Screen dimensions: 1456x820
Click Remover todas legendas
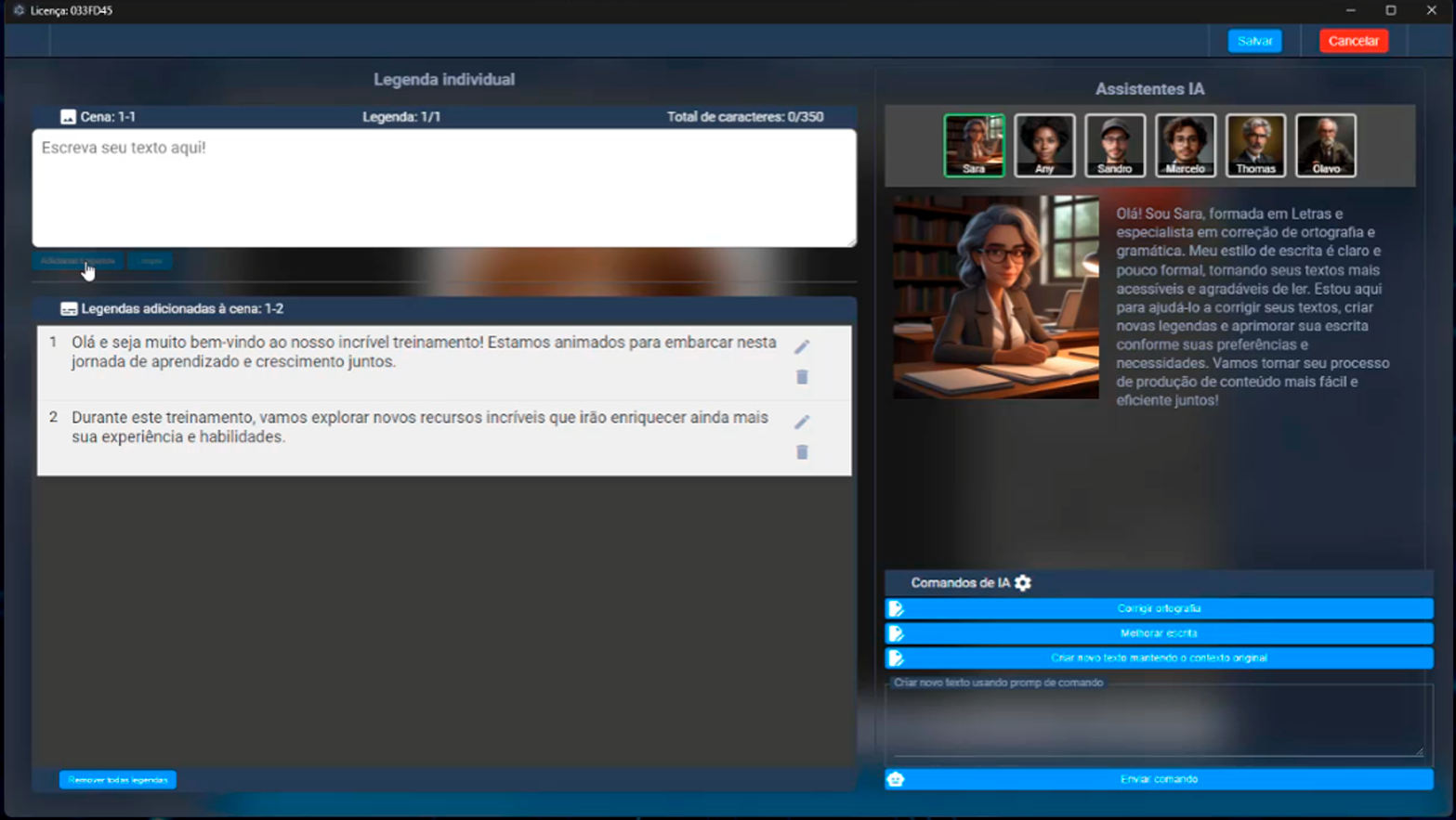pos(116,780)
